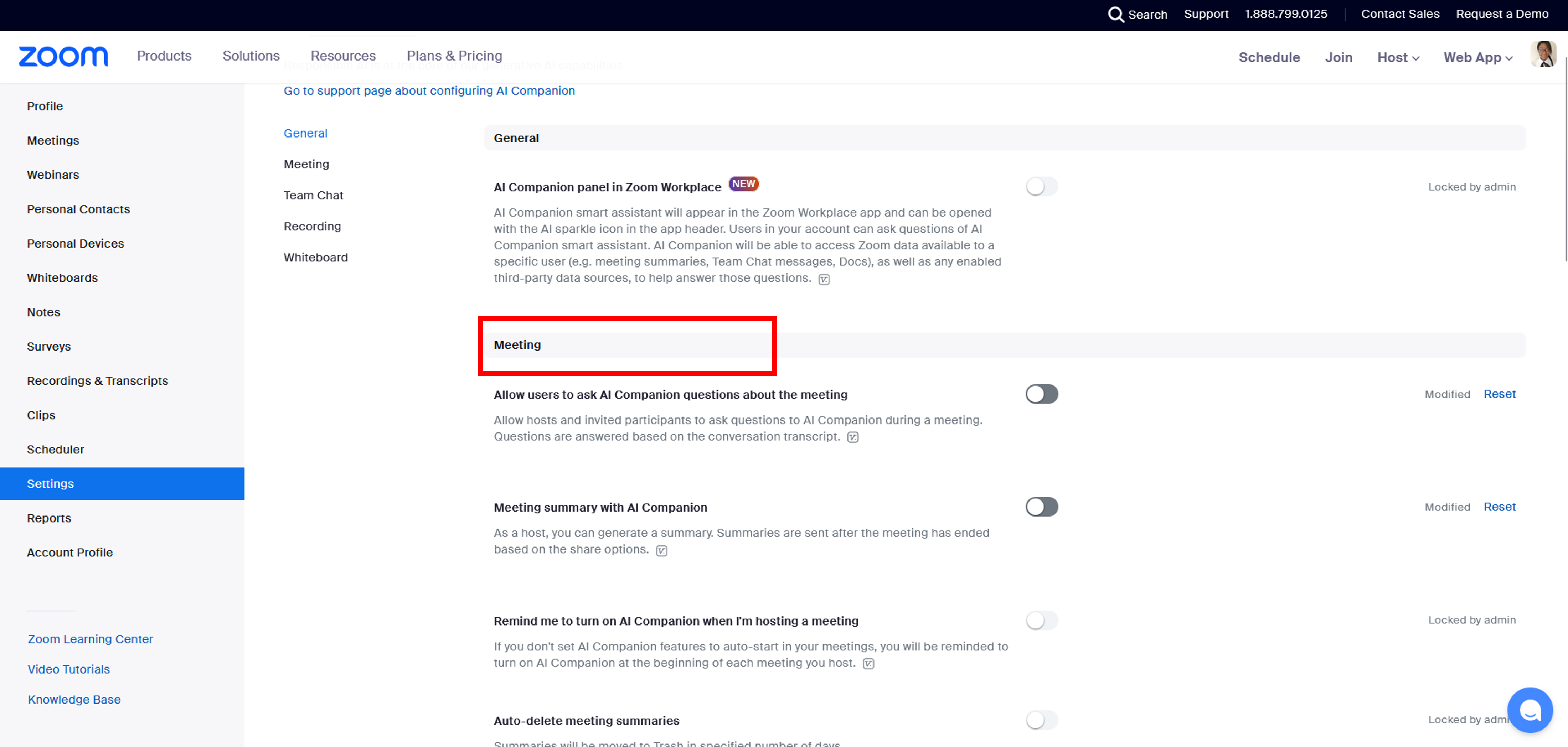Click info icon after each meeting you host
Image resolution: width=1568 pixels, height=747 pixels.
coord(868,664)
